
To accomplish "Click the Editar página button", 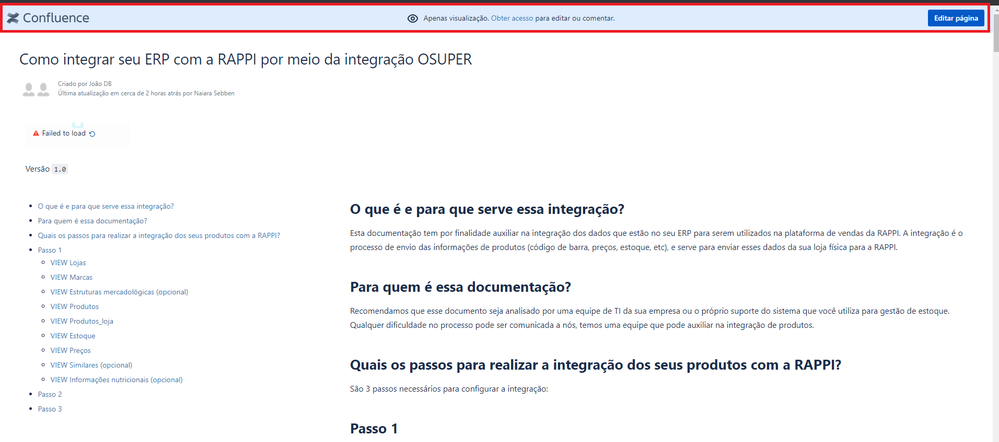I will pyautogui.click(x=956, y=18).
